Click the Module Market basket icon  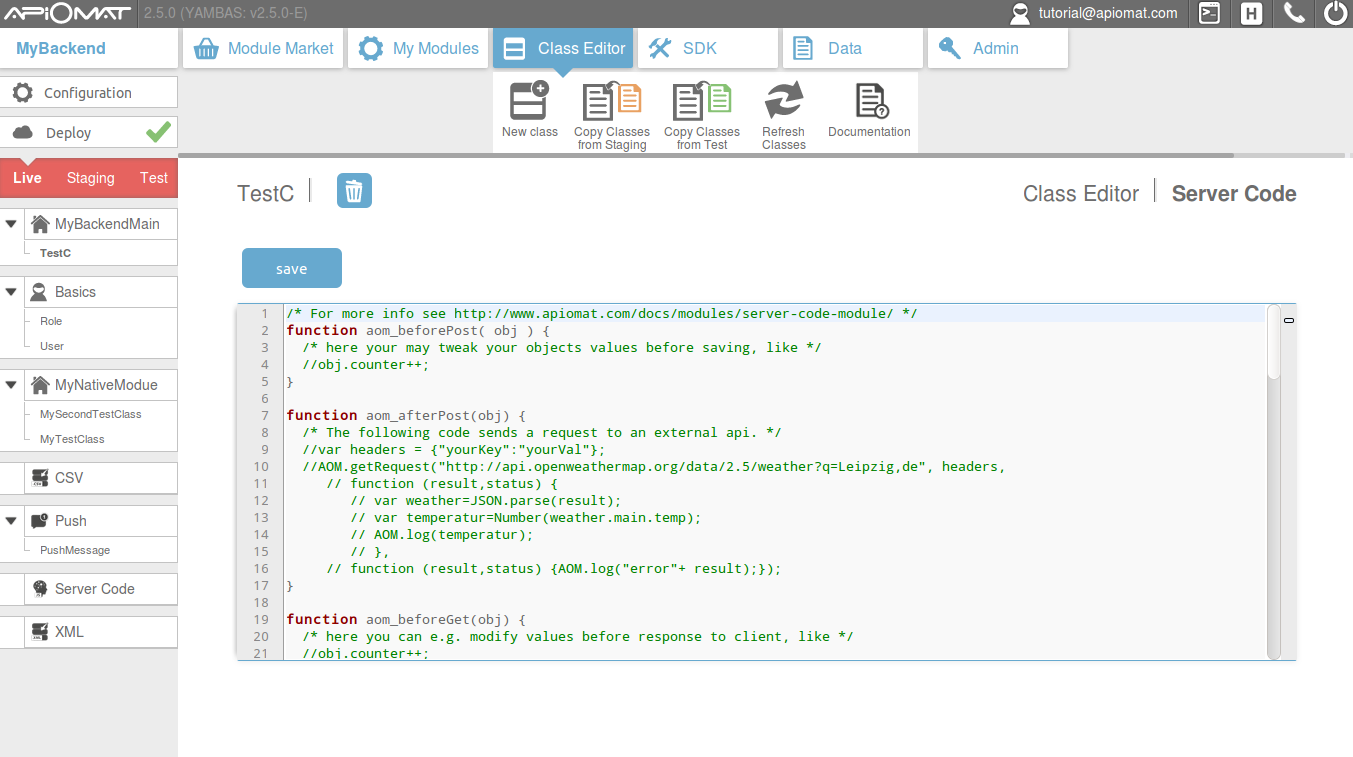[206, 48]
